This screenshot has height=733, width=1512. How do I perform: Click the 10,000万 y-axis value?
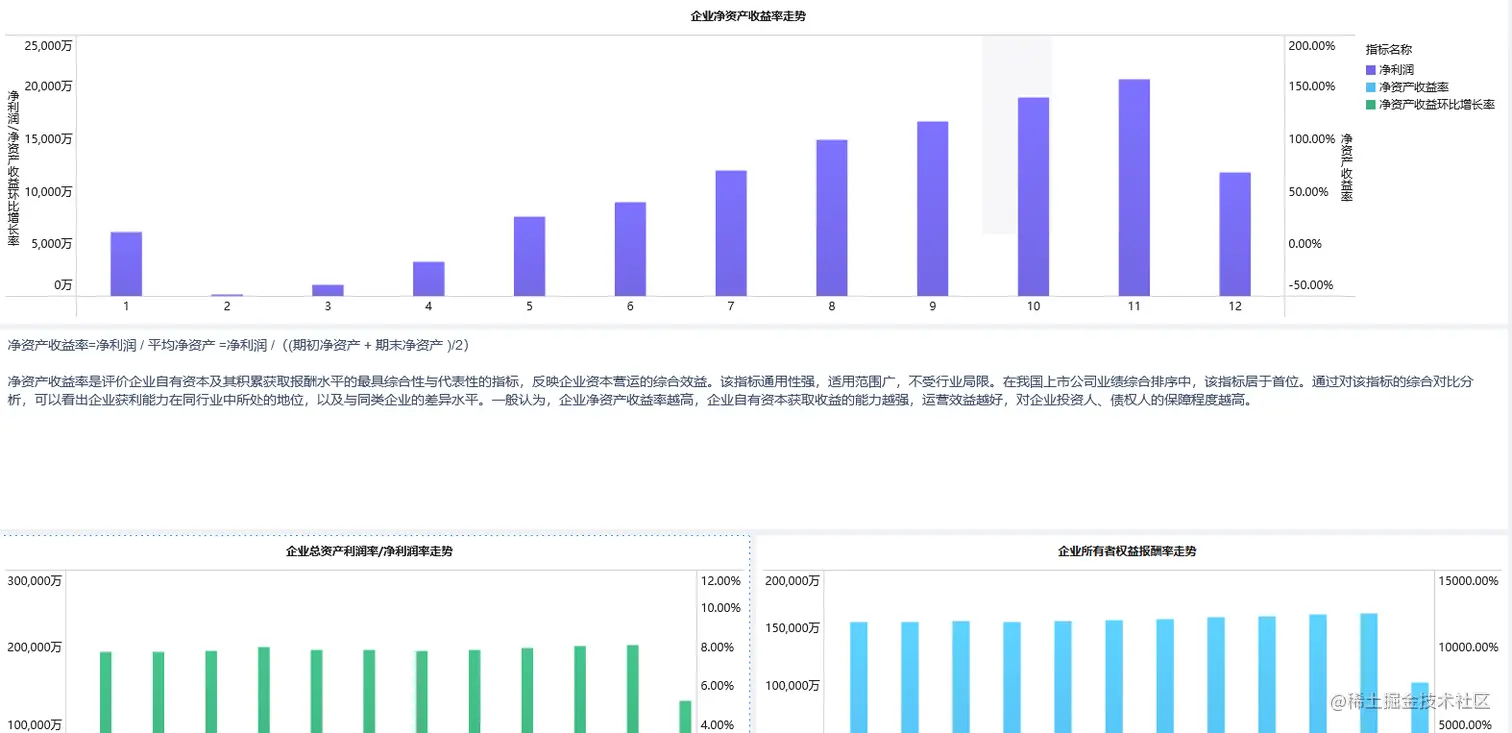pos(48,191)
